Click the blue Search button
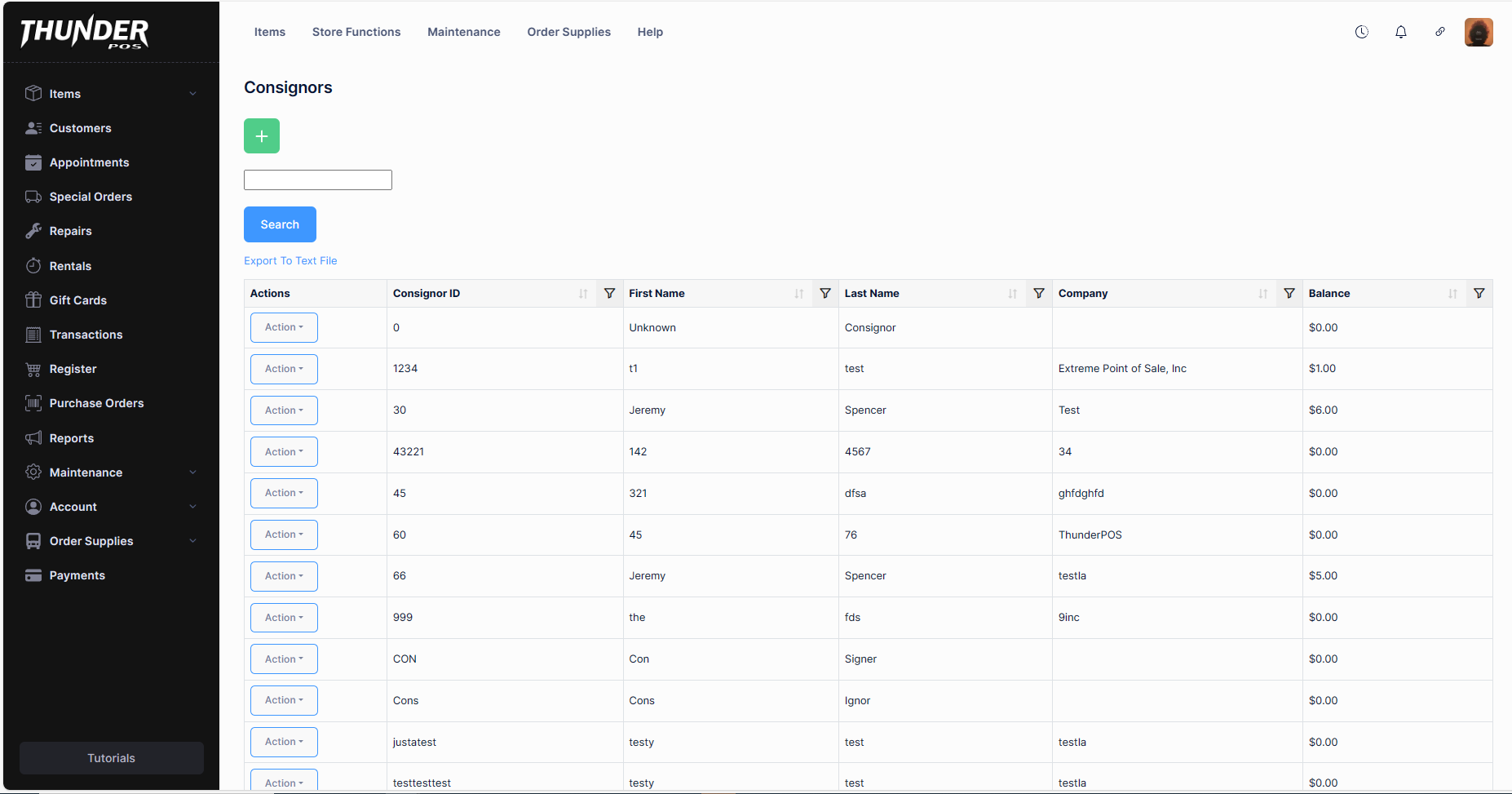The height and width of the screenshot is (794, 1512). pyautogui.click(x=280, y=224)
